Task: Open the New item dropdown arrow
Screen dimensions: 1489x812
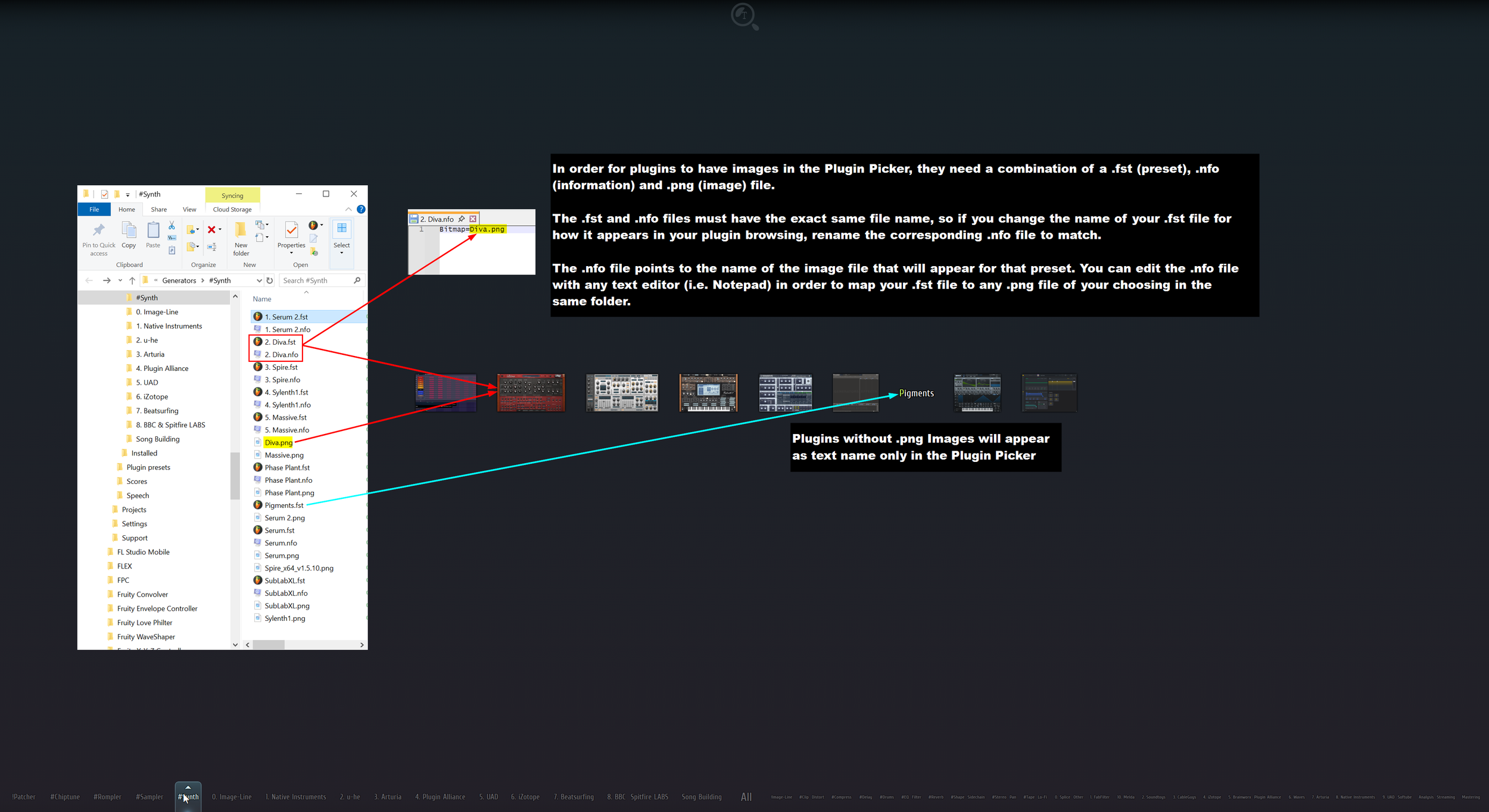Action: pyautogui.click(x=267, y=225)
